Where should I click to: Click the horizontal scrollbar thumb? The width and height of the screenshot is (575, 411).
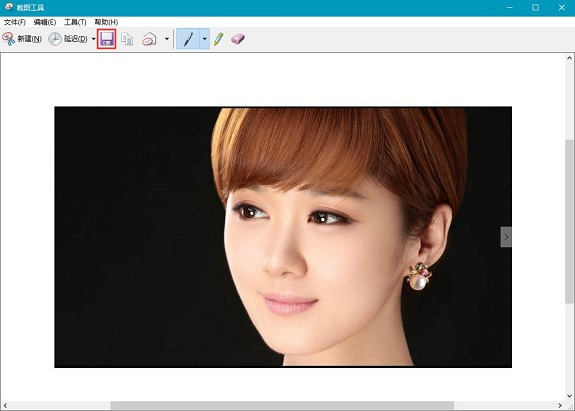282,406
